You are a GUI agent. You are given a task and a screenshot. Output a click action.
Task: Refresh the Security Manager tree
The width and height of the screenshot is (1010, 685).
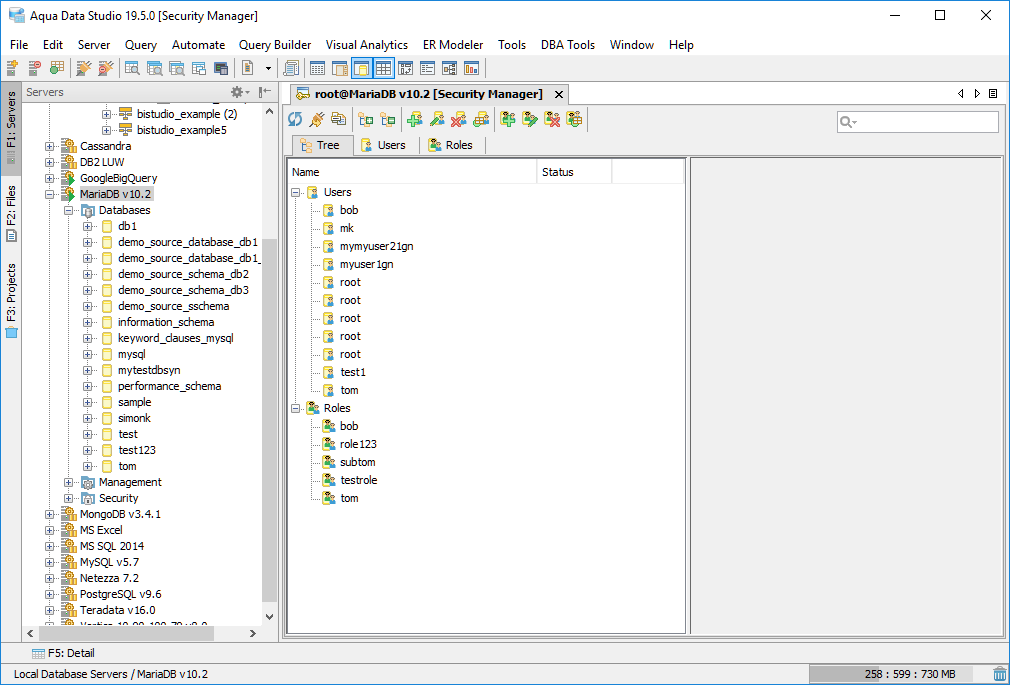(295, 119)
